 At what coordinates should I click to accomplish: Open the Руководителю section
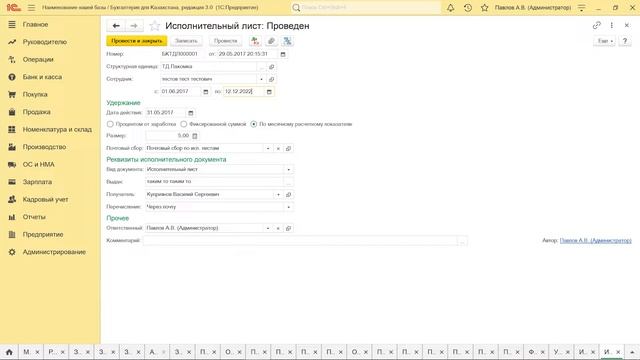44,42
